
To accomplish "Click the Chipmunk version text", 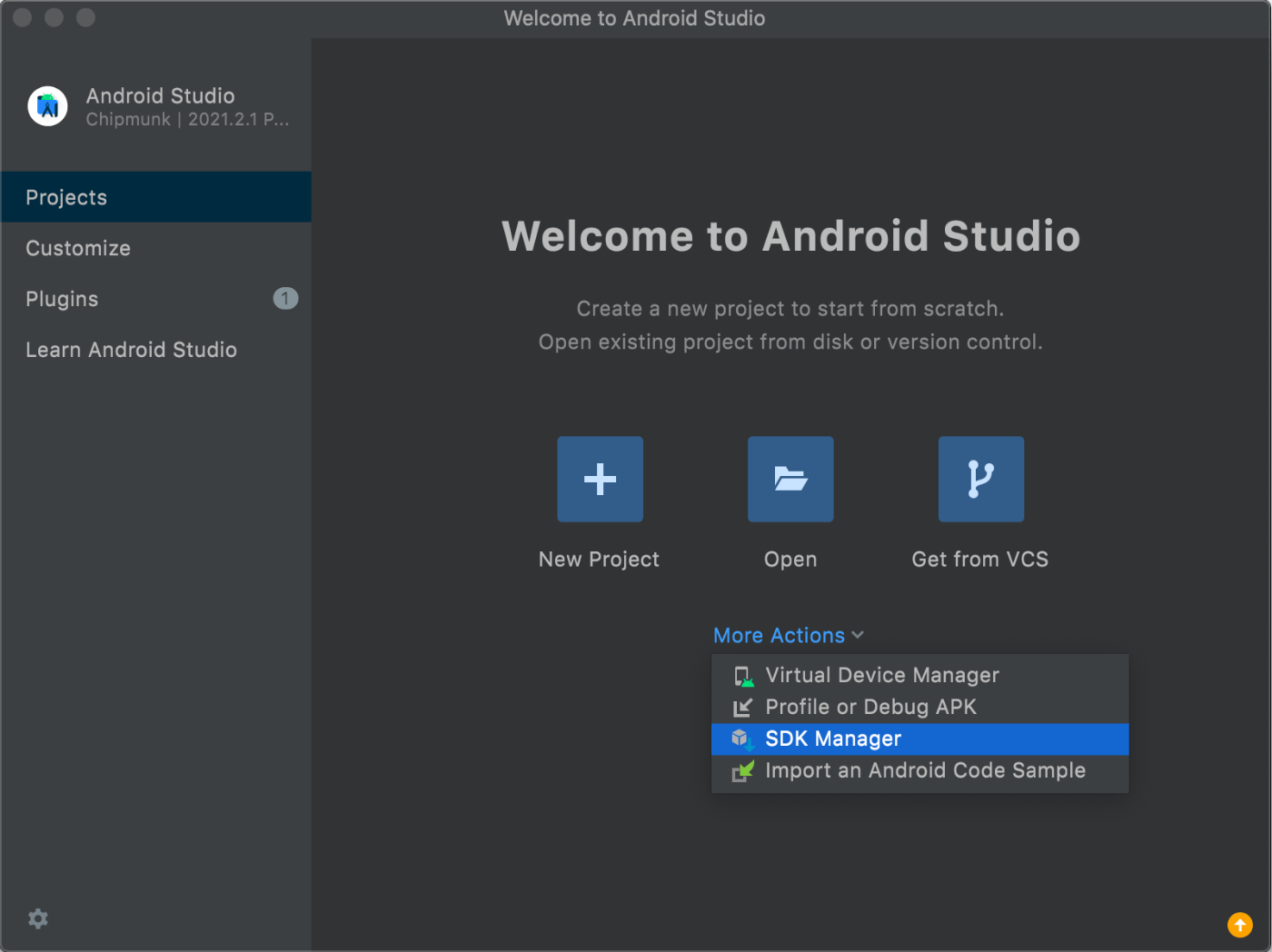I will (x=188, y=120).
